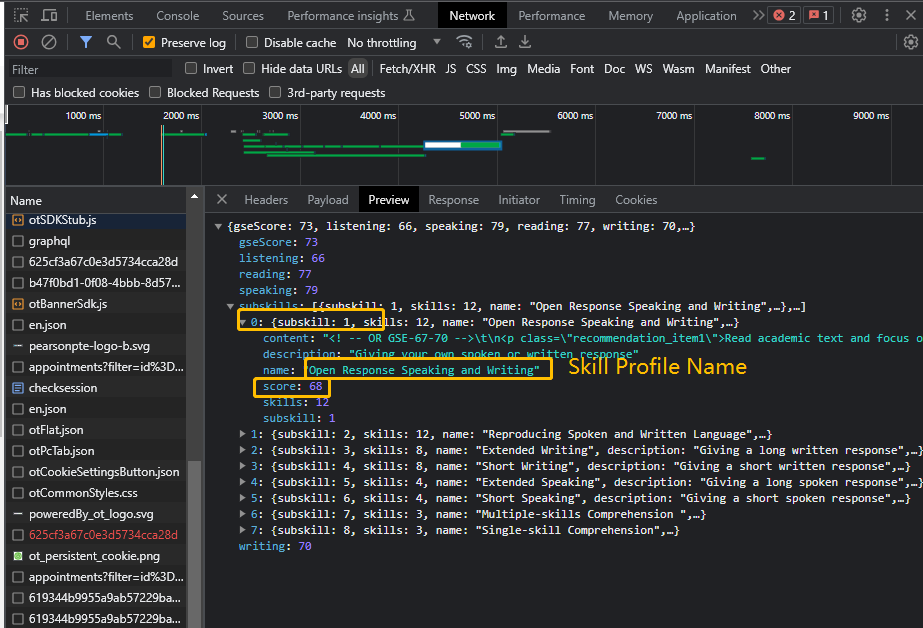Import HAR file via the upload icon
This screenshot has width=923, height=628.
pyautogui.click(x=501, y=43)
